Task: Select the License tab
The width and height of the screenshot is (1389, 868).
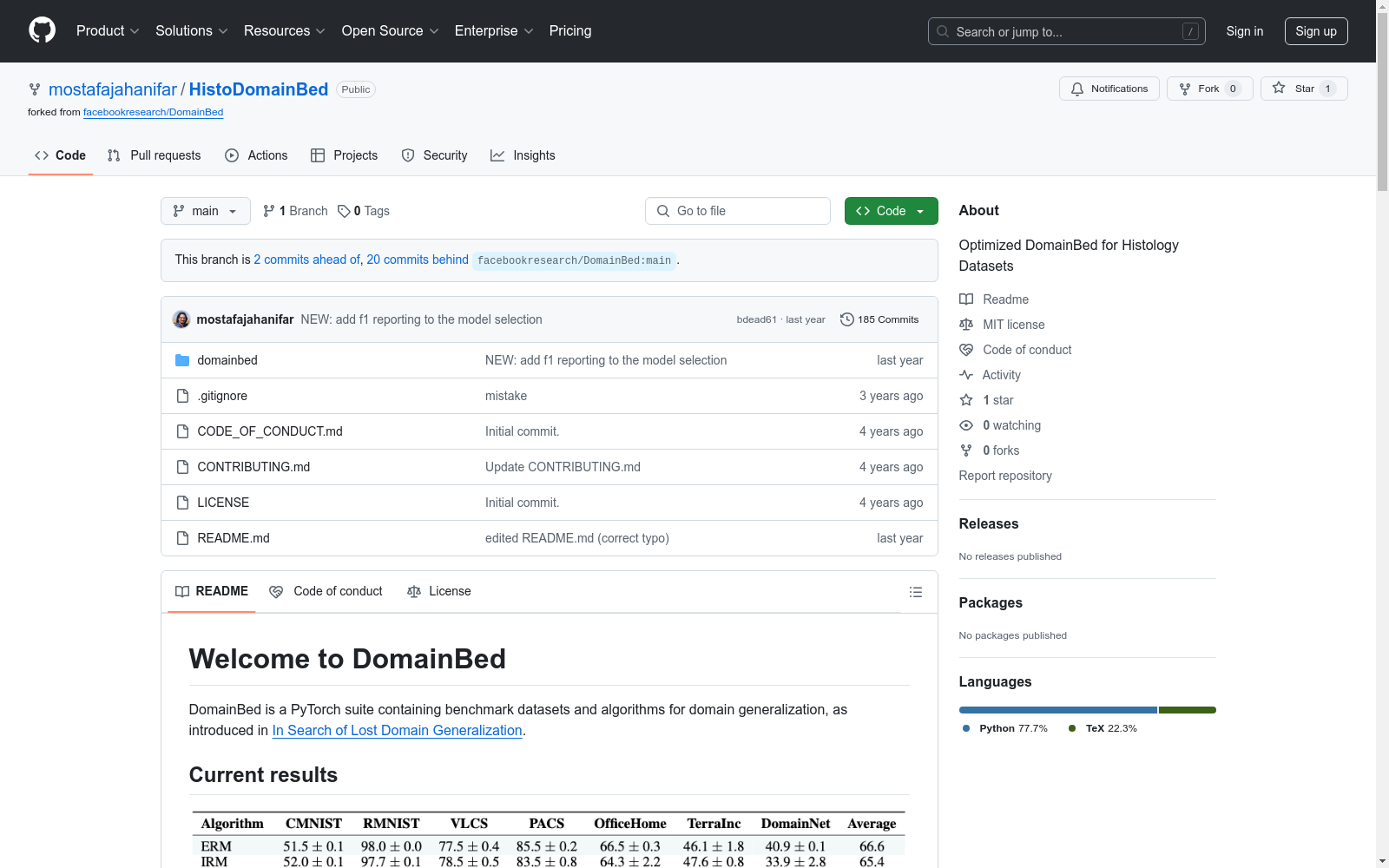Action: click(x=439, y=592)
